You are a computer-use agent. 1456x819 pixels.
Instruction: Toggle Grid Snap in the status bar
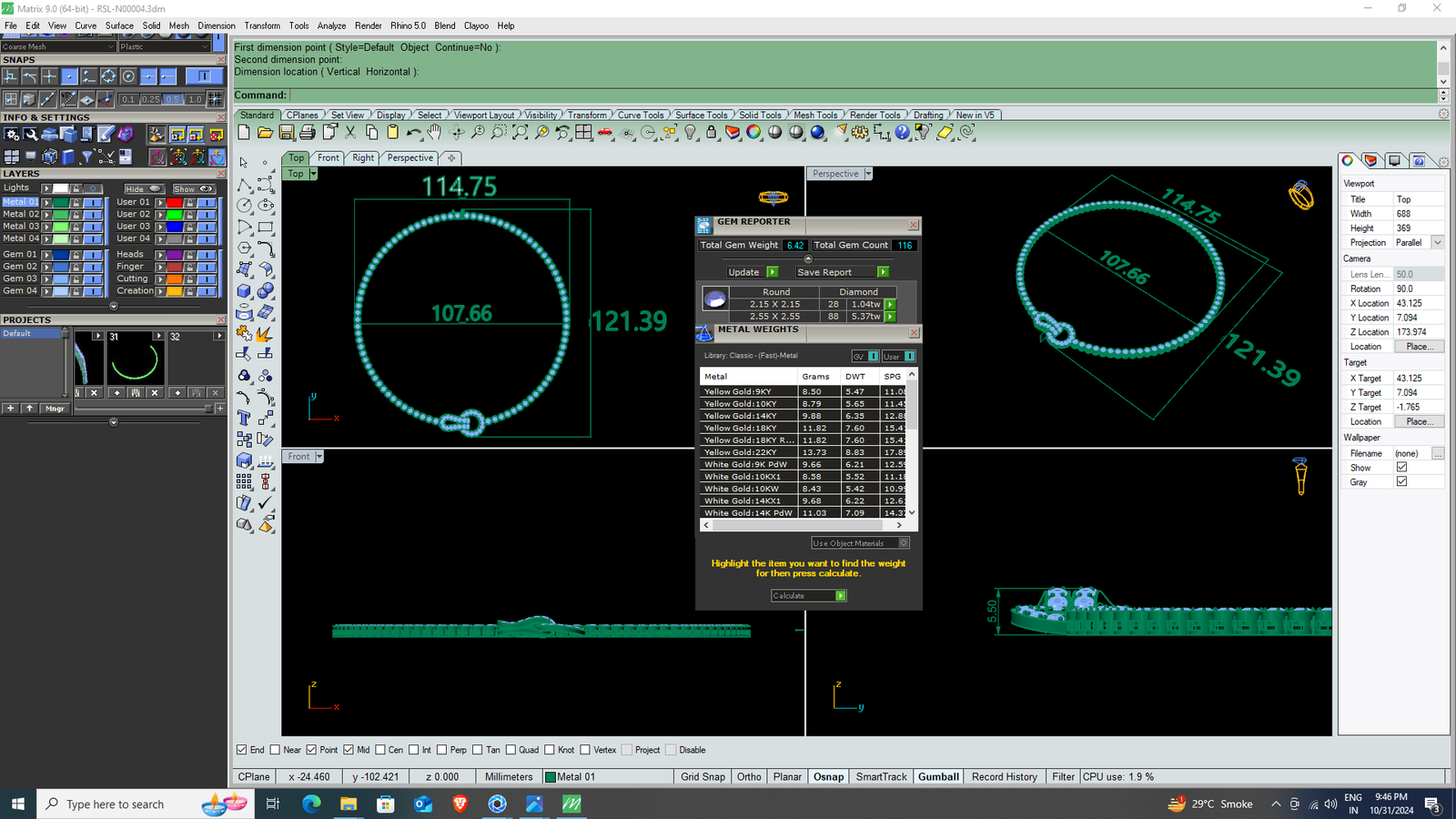tap(703, 777)
